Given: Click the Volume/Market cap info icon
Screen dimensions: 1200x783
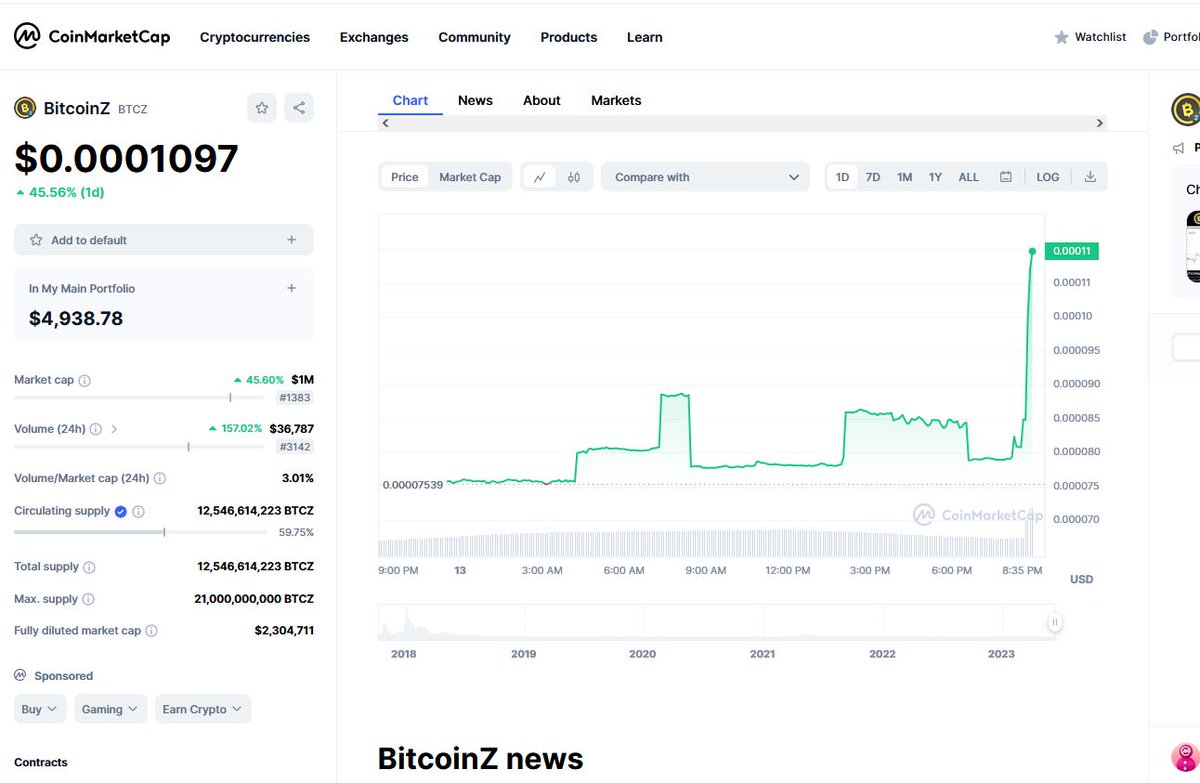Looking at the screenshot, I should click(x=160, y=479).
